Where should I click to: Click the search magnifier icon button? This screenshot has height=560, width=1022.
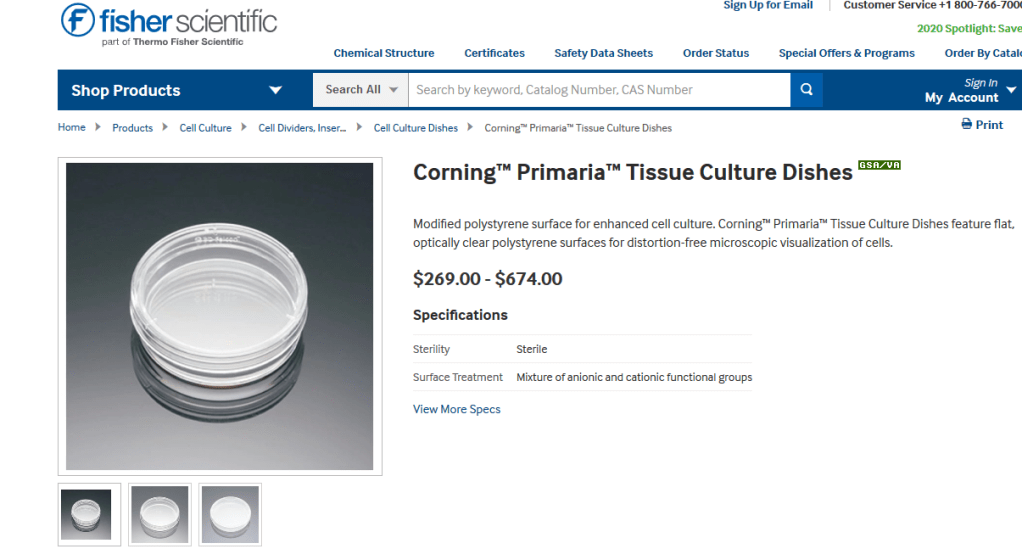pos(806,90)
